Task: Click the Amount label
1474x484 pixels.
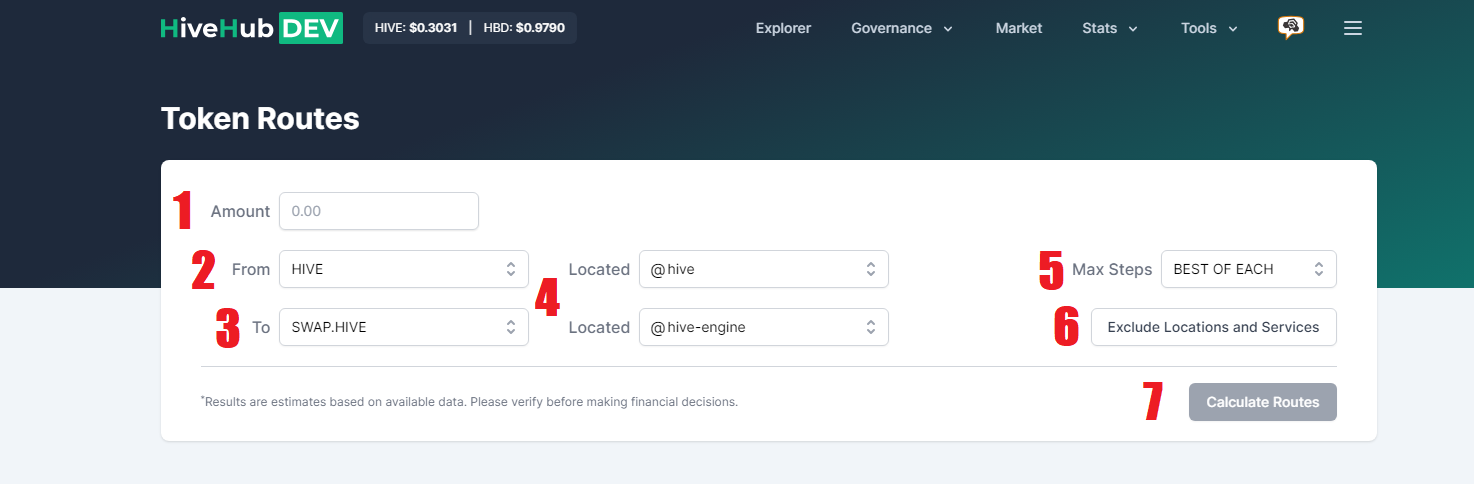Action: coord(240,211)
